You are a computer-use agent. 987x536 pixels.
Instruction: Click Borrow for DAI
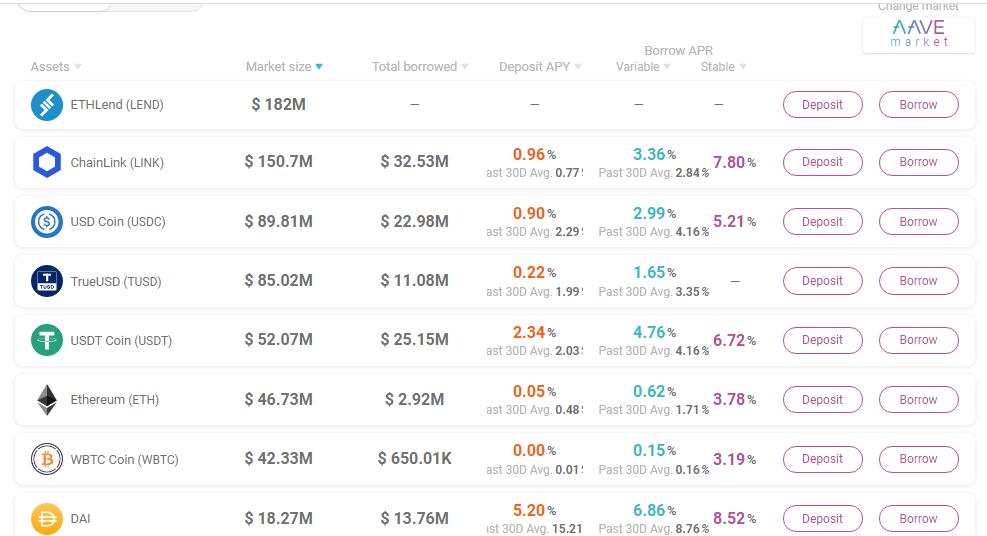918,518
